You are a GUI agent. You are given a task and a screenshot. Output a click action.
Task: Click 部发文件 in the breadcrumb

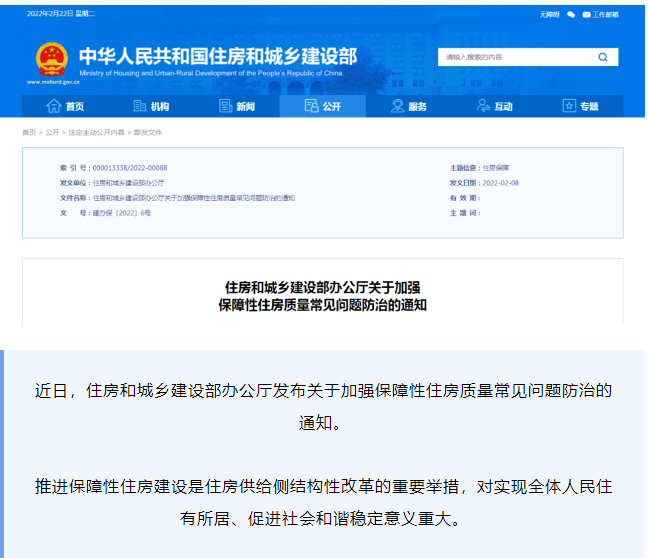[x=147, y=132]
